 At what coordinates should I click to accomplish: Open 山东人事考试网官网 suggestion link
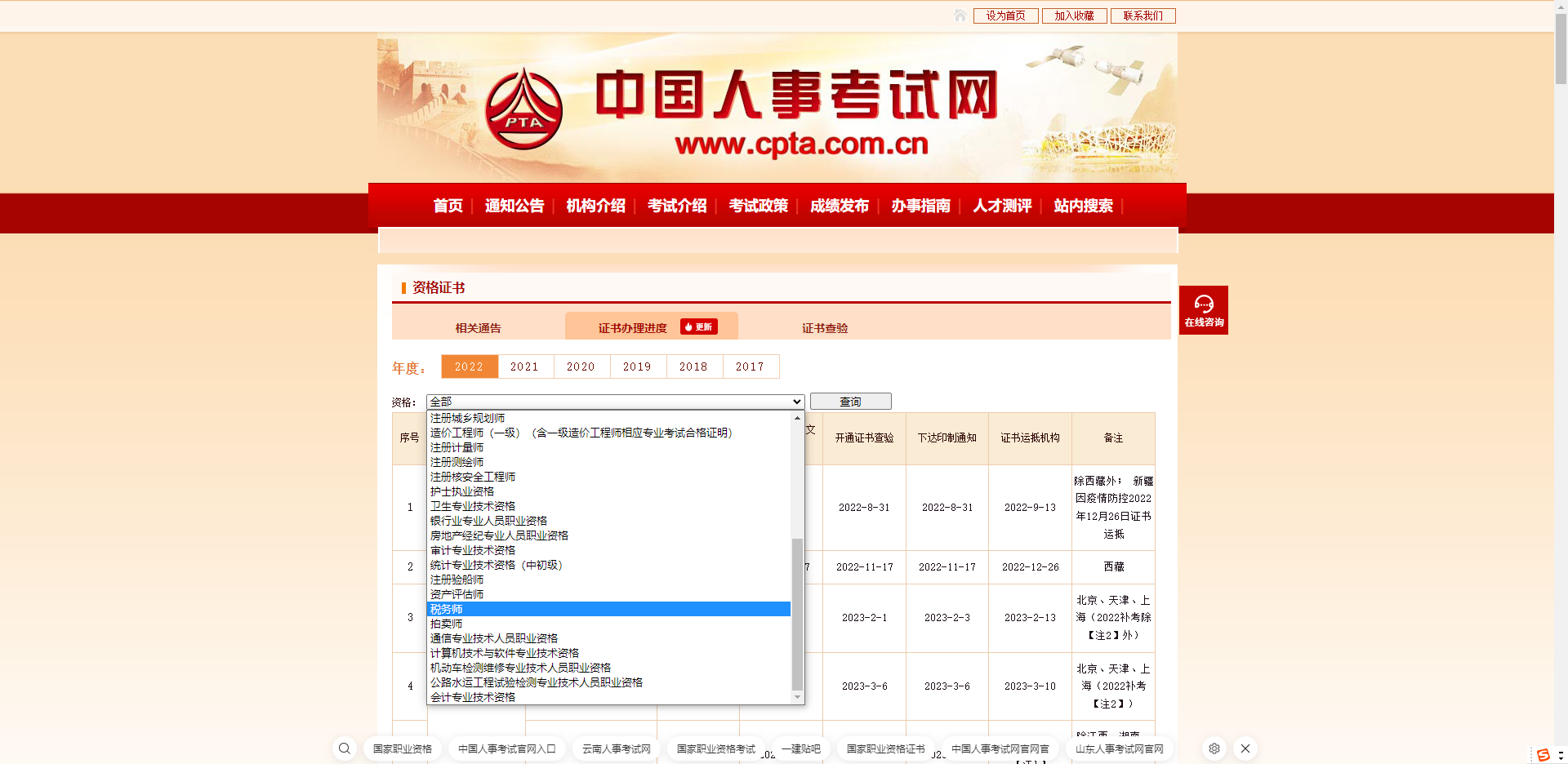click(x=1120, y=748)
